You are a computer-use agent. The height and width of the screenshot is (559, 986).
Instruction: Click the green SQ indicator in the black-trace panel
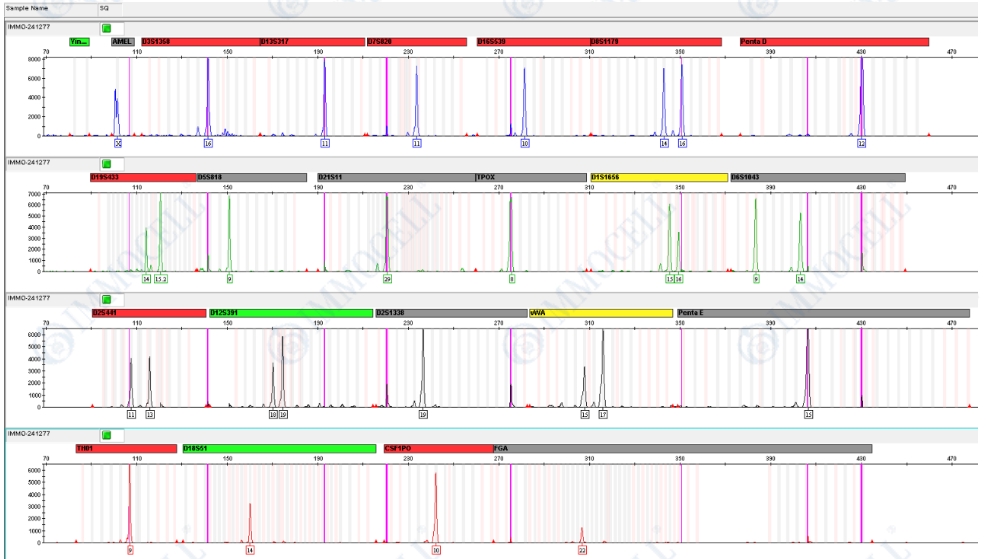click(x=107, y=298)
